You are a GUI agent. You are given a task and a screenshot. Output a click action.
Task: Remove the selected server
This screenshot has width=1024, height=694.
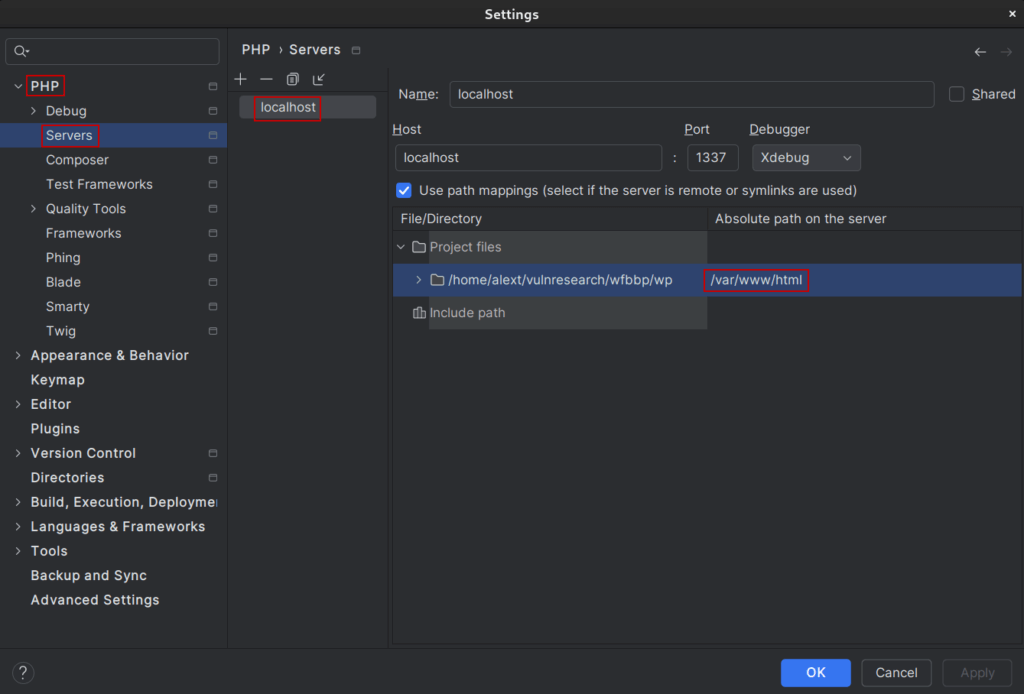pos(266,80)
